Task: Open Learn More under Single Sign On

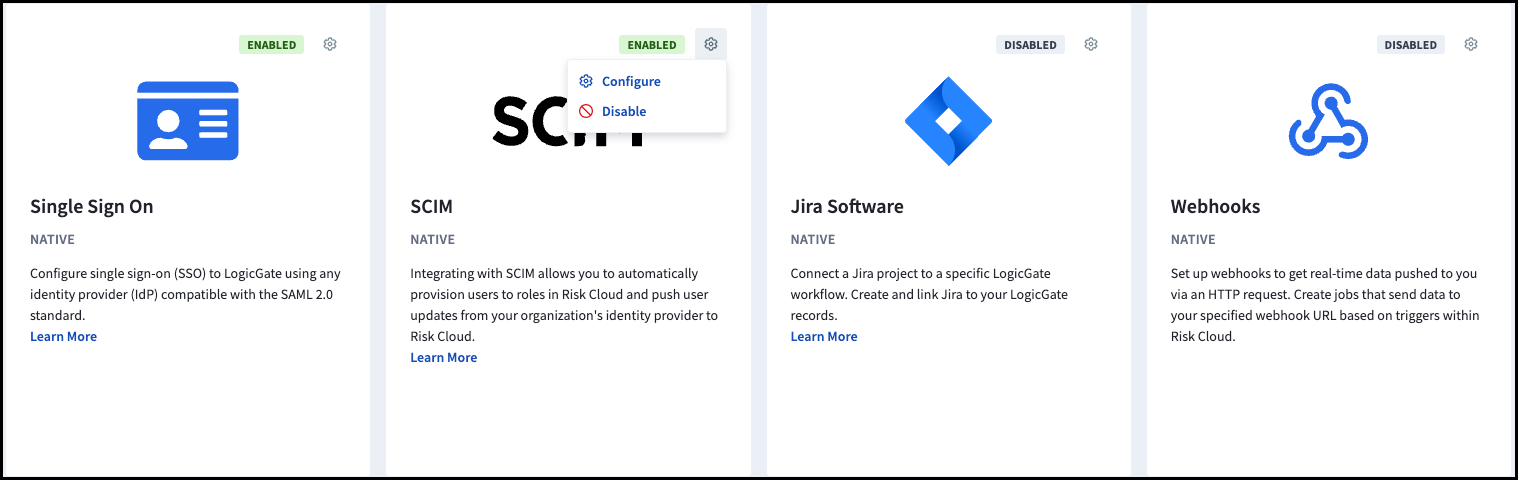Action: click(63, 337)
